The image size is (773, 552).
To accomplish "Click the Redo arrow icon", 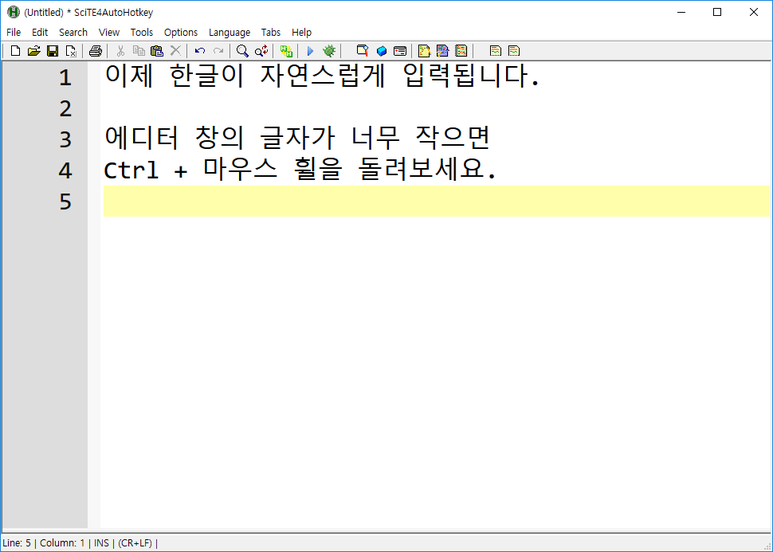I will tap(218, 51).
